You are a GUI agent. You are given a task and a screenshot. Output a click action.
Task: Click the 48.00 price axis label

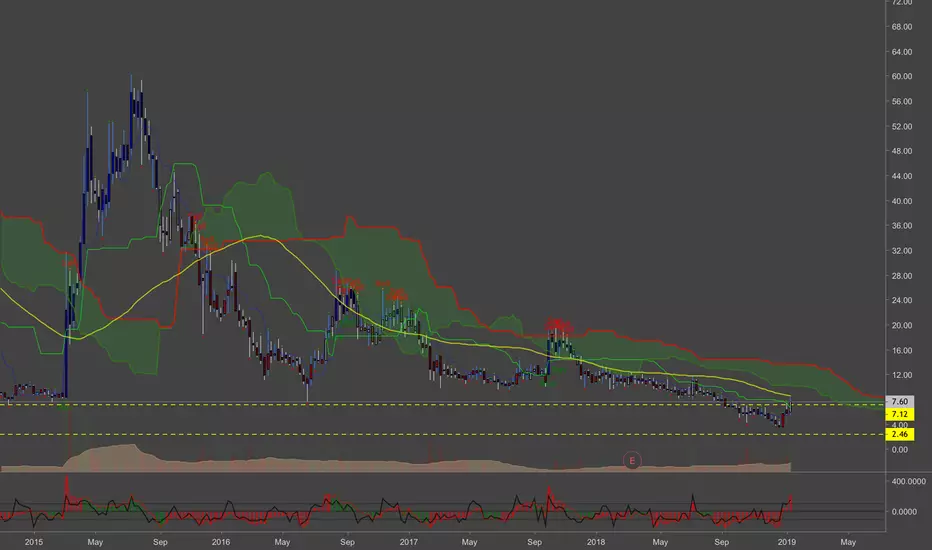902,151
